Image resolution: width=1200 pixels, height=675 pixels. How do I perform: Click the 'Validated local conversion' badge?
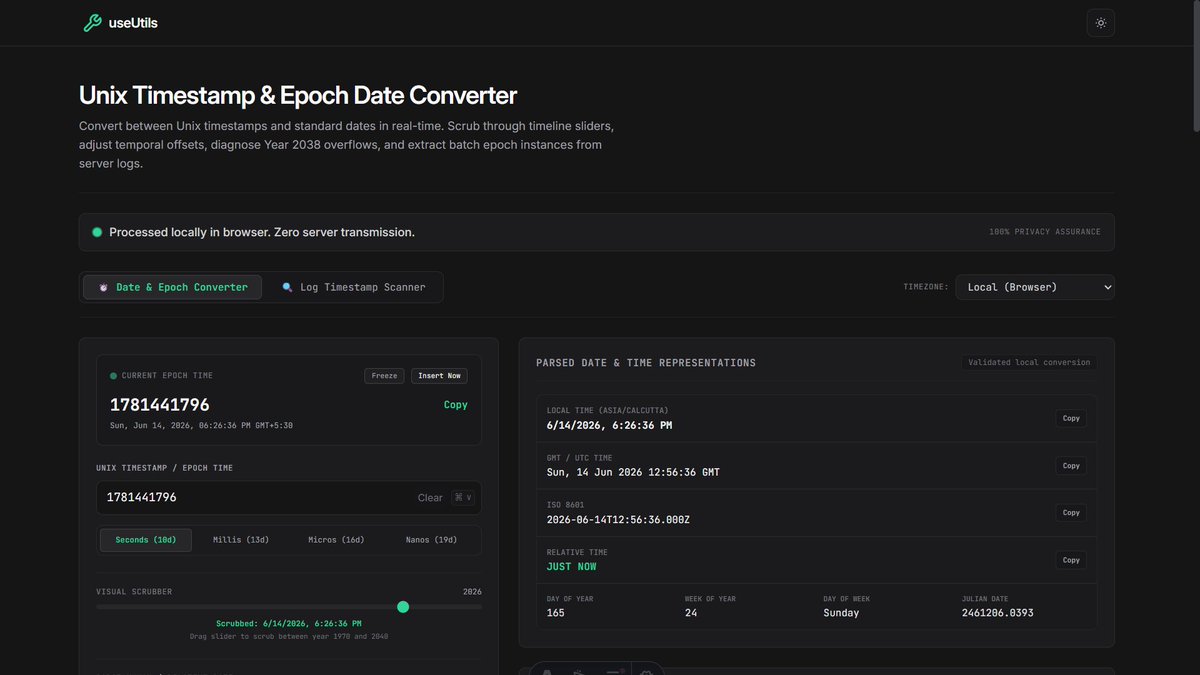tap(1029, 362)
